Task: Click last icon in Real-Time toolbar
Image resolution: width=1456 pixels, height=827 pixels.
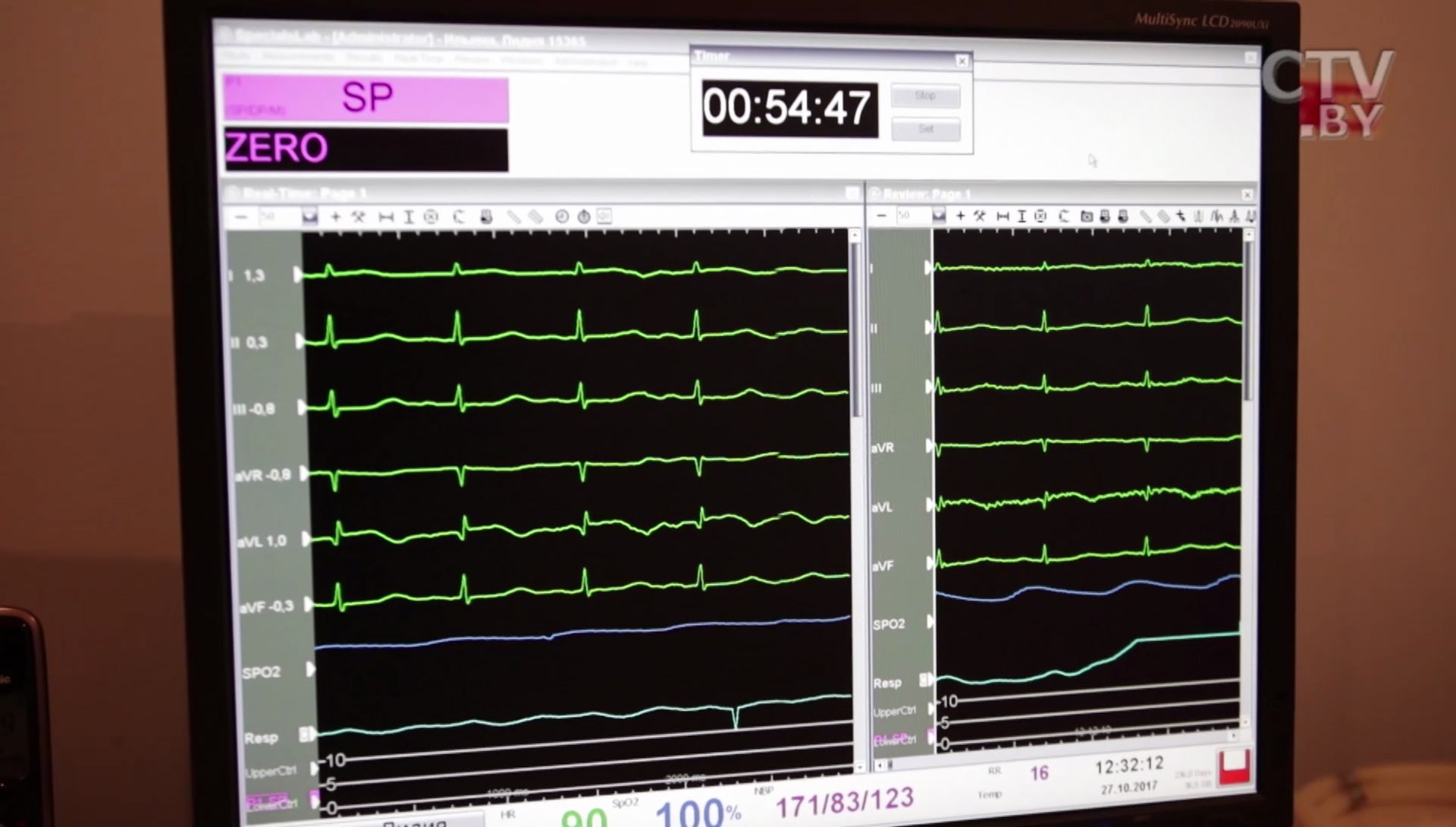Action: point(604,217)
